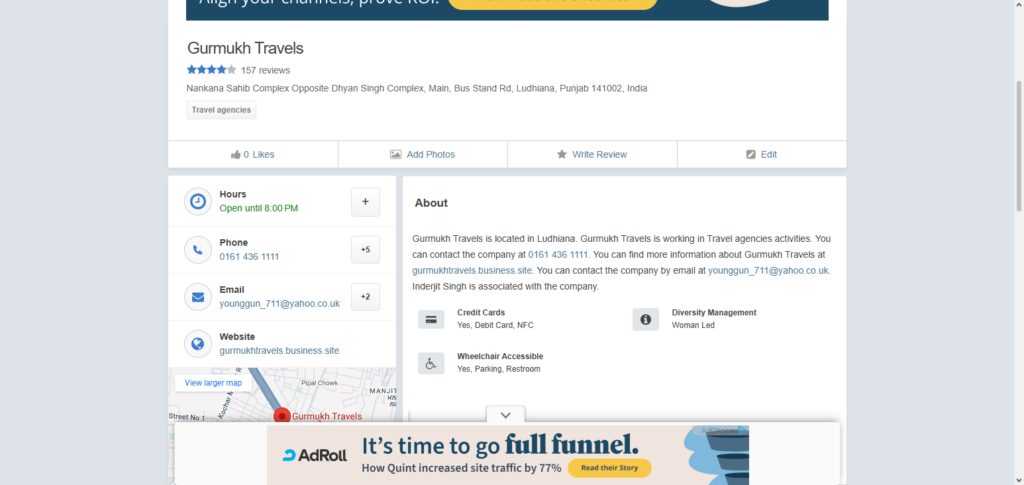Click the Website globe icon
This screenshot has height=485, width=1024.
[198, 344]
